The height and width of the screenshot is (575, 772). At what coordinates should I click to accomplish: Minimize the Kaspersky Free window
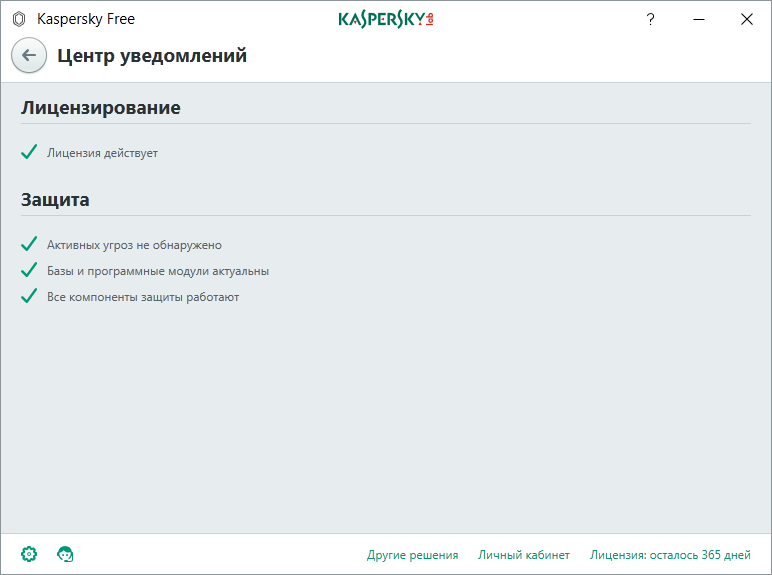coord(699,19)
